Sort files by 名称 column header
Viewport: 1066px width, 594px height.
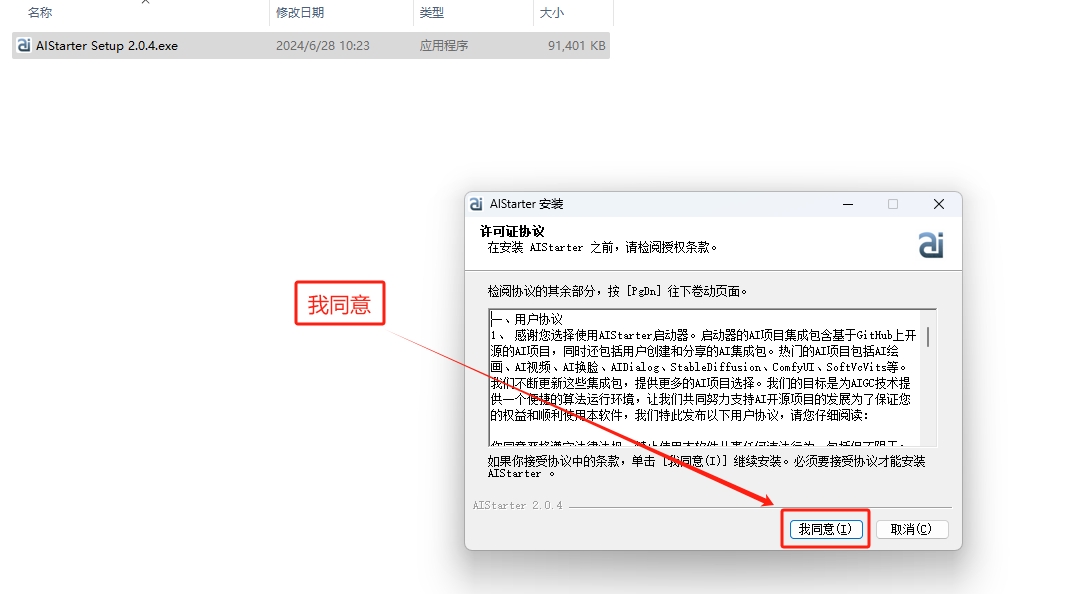tap(40, 12)
